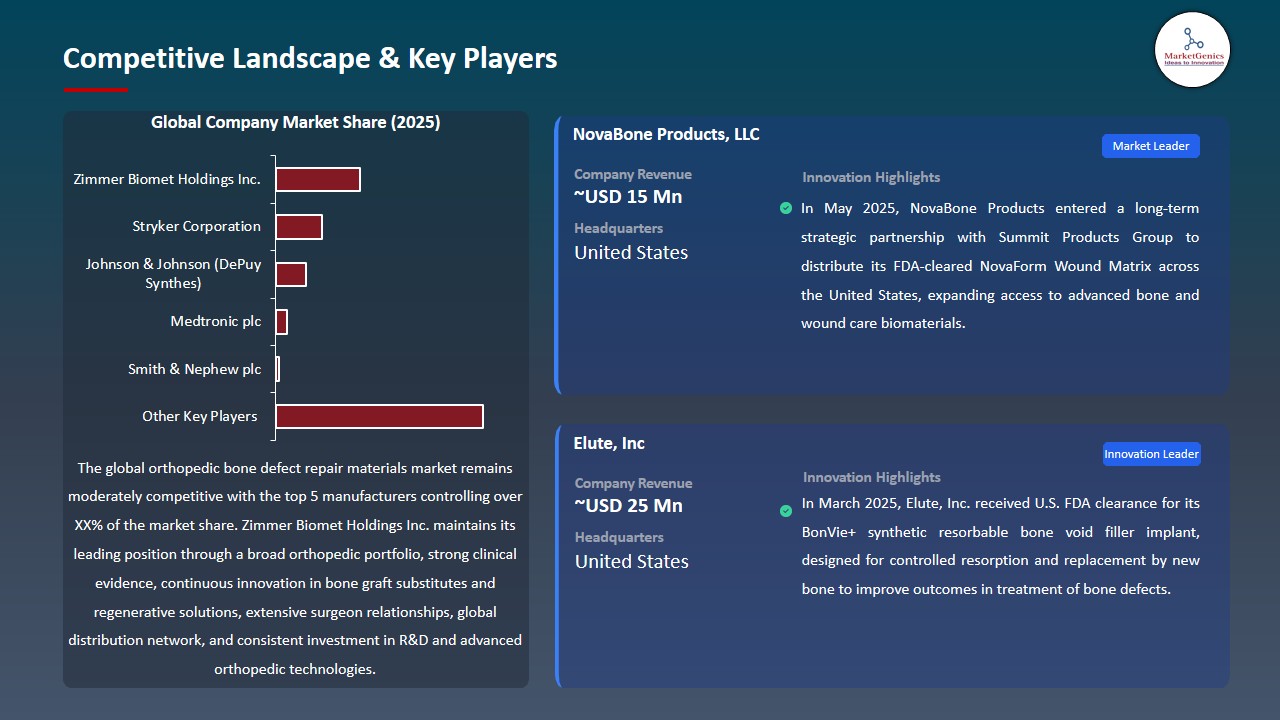Click the Innovation Highlights section label
Viewport: 1280px width, 720px height.
(x=870, y=177)
